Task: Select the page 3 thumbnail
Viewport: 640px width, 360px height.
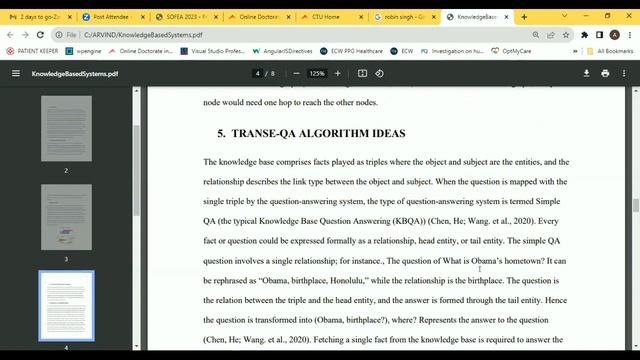Action: tap(67, 217)
